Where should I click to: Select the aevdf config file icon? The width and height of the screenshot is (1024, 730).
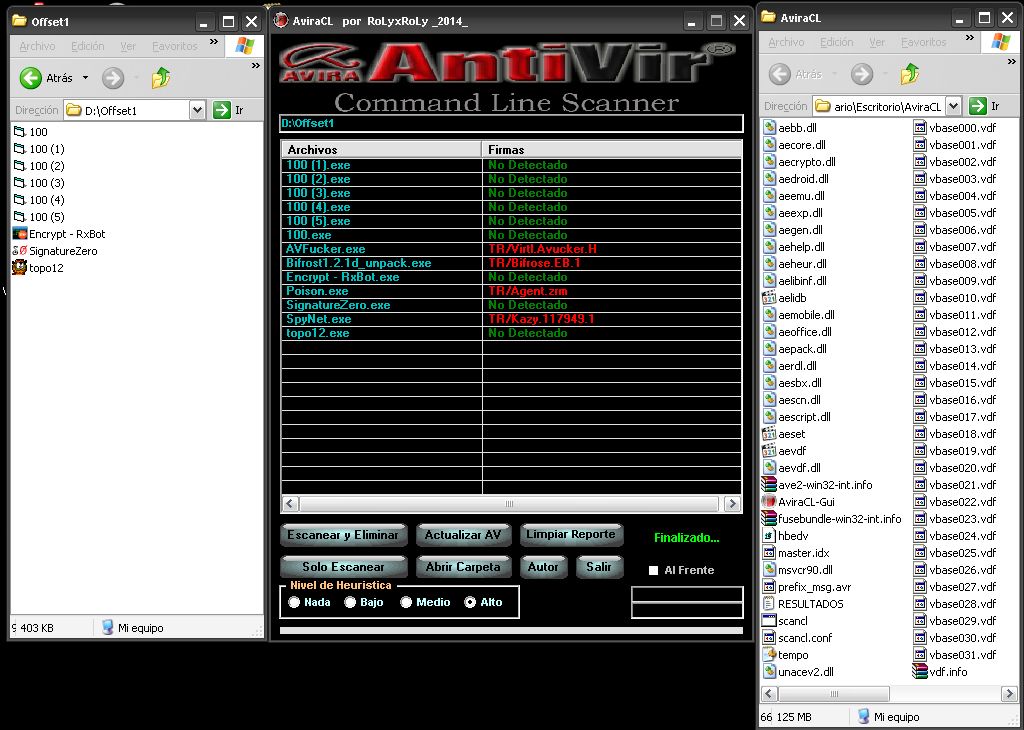click(769, 451)
